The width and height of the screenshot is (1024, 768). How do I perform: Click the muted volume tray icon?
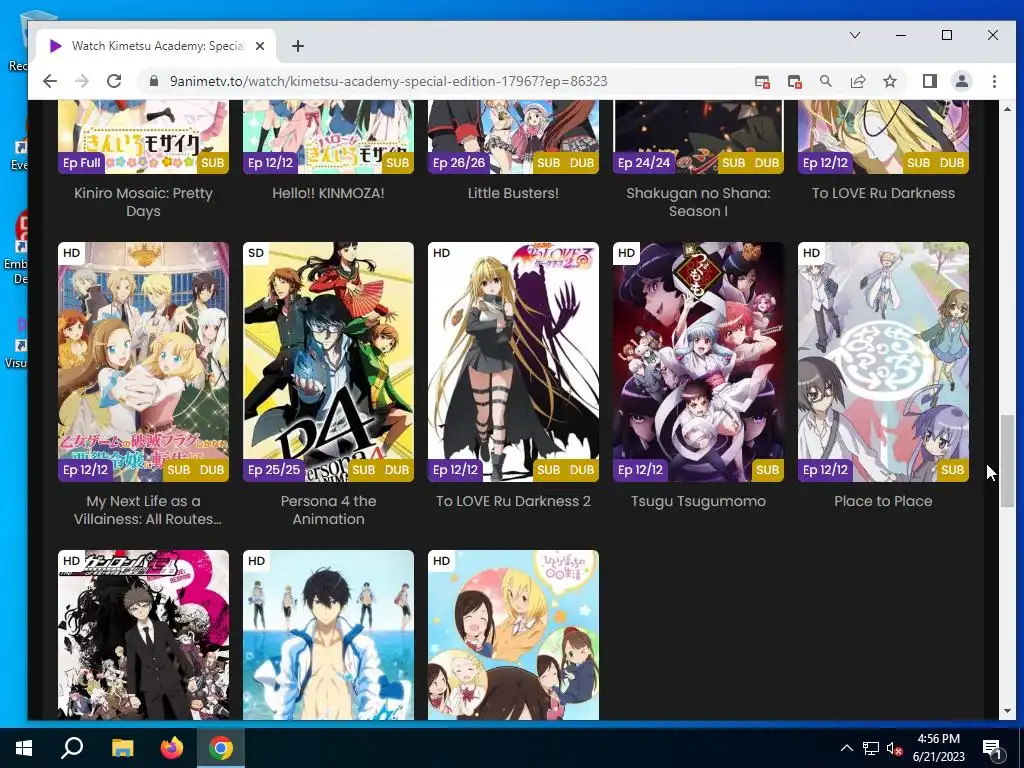(x=894, y=748)
